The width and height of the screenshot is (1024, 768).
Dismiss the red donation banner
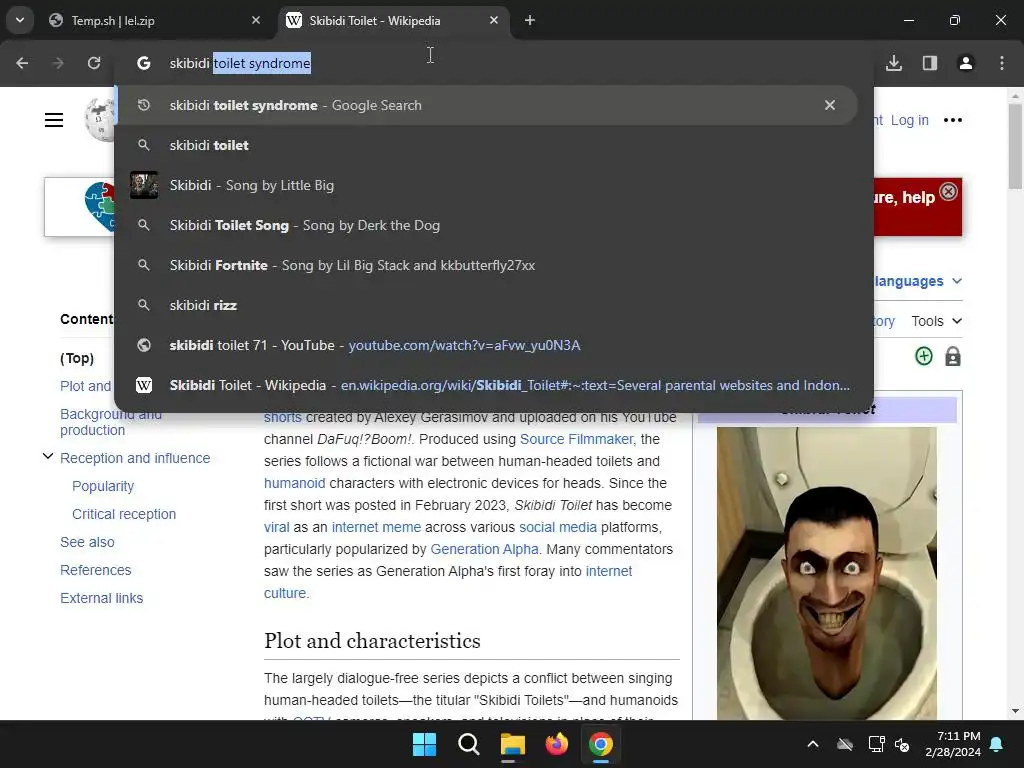pyautogui.click(x=948, y=191)
